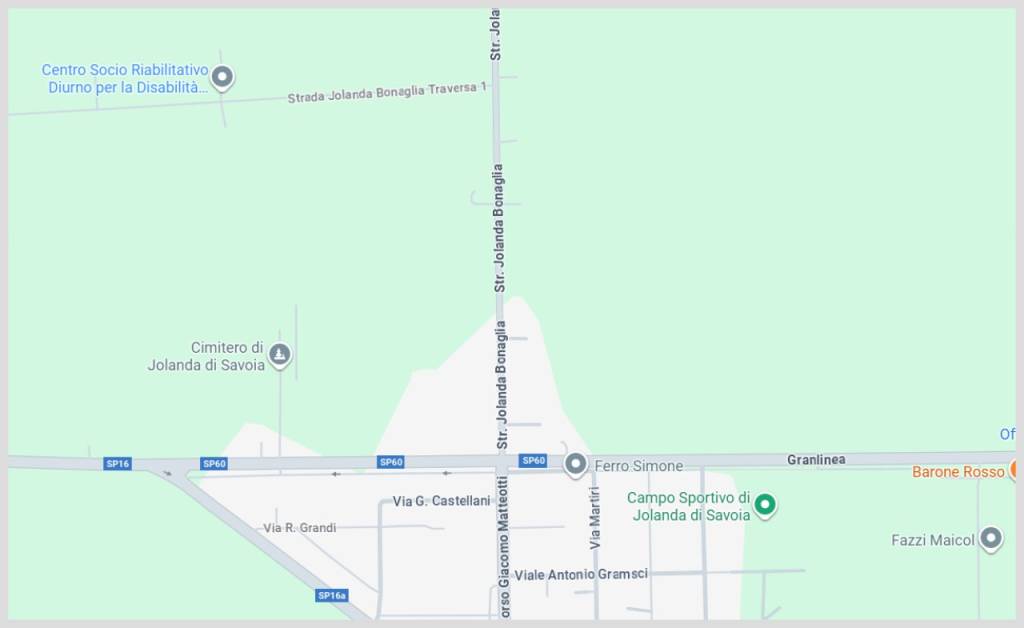Click the Cimitero di Jolanda di Savoia label
Screen dimensions: 1024x628
(206, 356)
